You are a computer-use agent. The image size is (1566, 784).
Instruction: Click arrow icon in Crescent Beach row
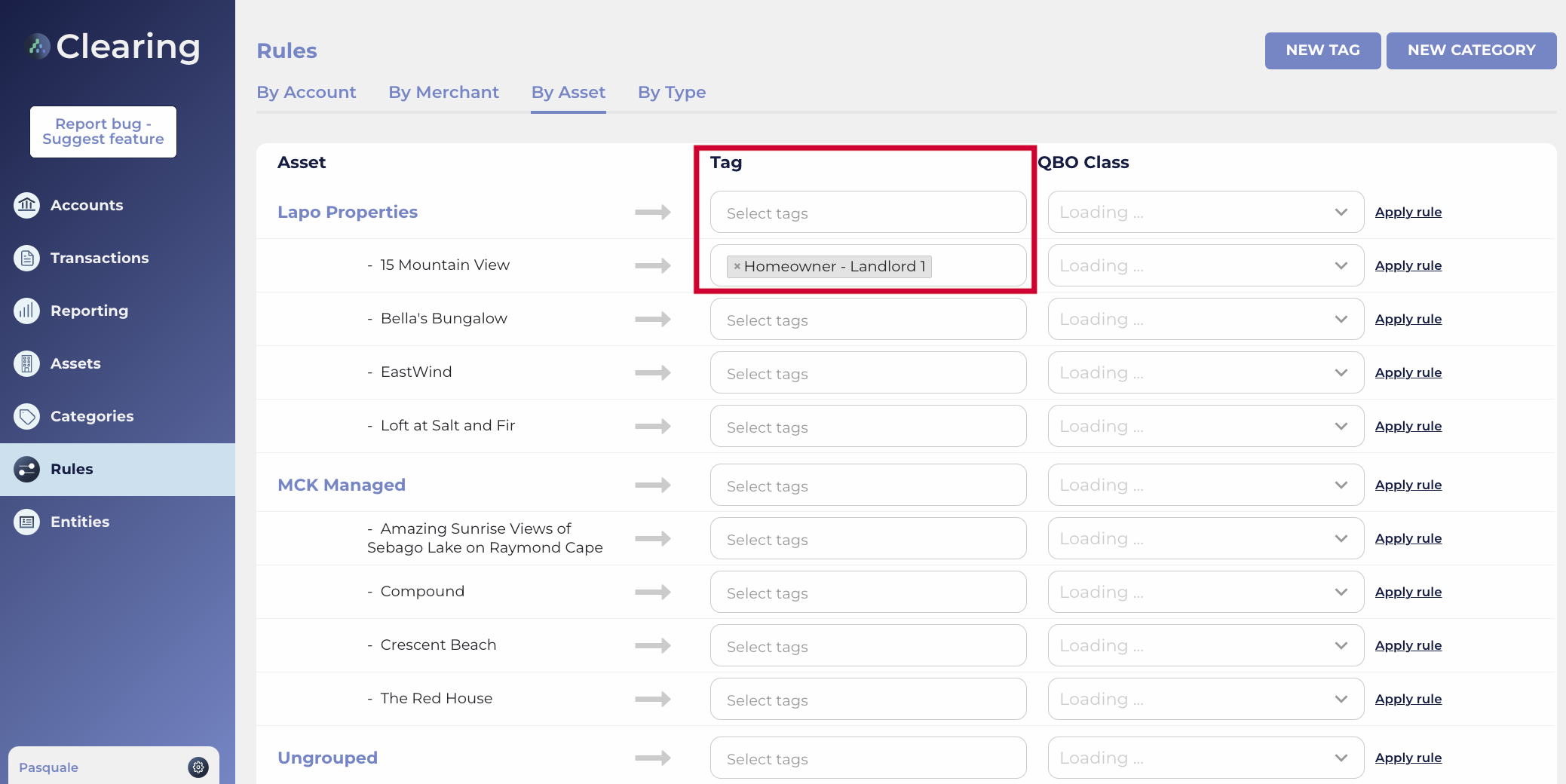pyautogui.click(x=653, y=646)
